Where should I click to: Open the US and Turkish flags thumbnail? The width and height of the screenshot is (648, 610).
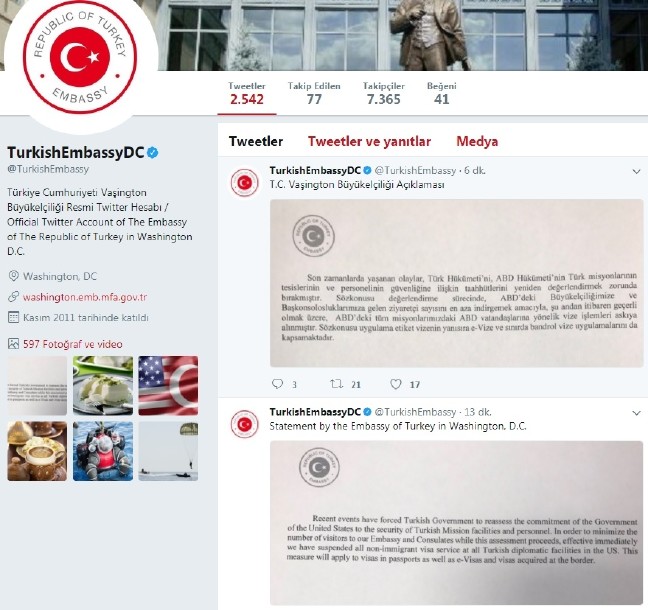[x=168, y=386]
